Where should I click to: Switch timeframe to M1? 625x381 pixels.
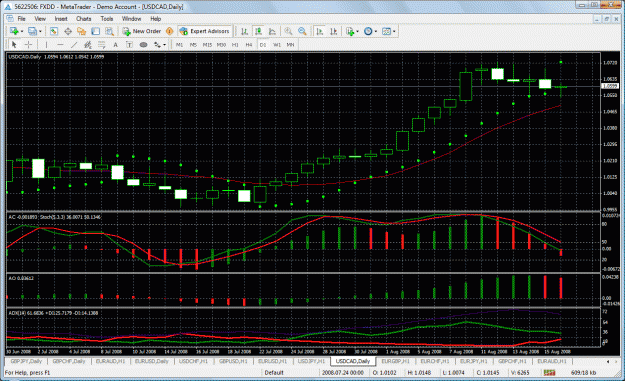click(179, 45)
